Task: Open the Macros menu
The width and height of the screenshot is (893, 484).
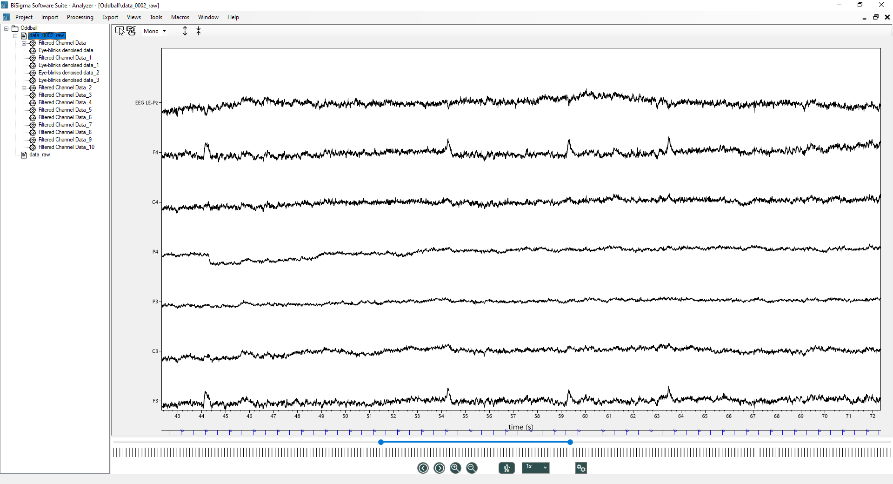Action: (x=180, y=18)
